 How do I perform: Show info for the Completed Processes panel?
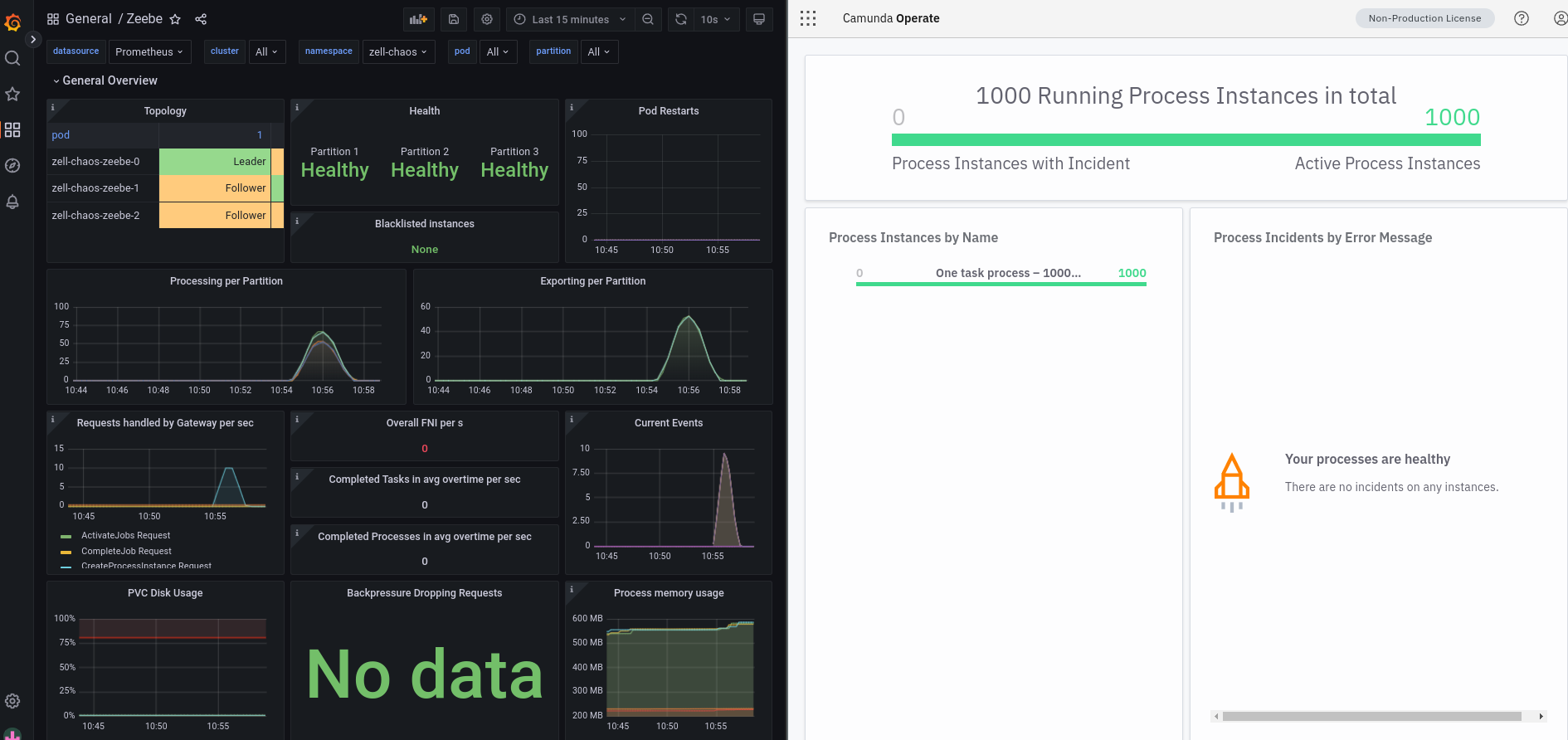point(297,533)
